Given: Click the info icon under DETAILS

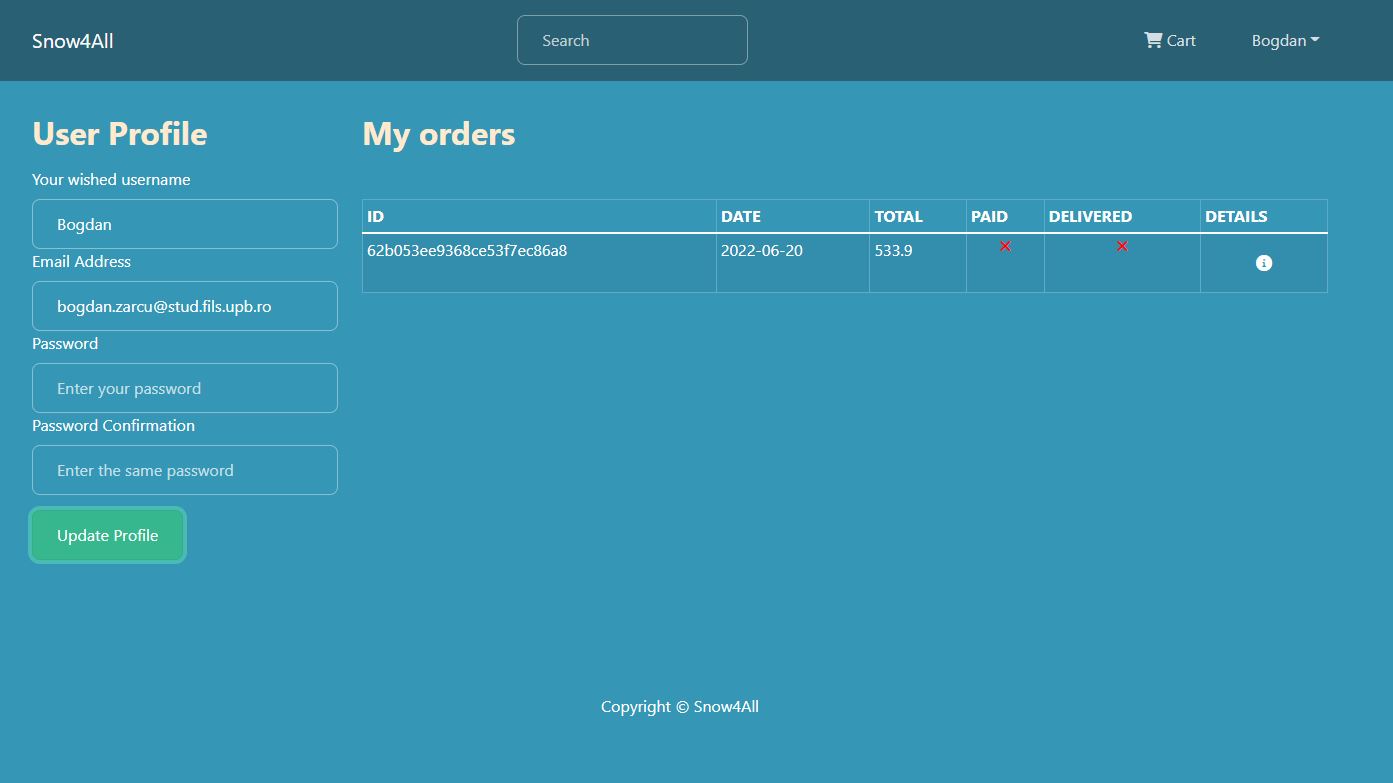Looking at the screenshot, I should coord(1263,262).
